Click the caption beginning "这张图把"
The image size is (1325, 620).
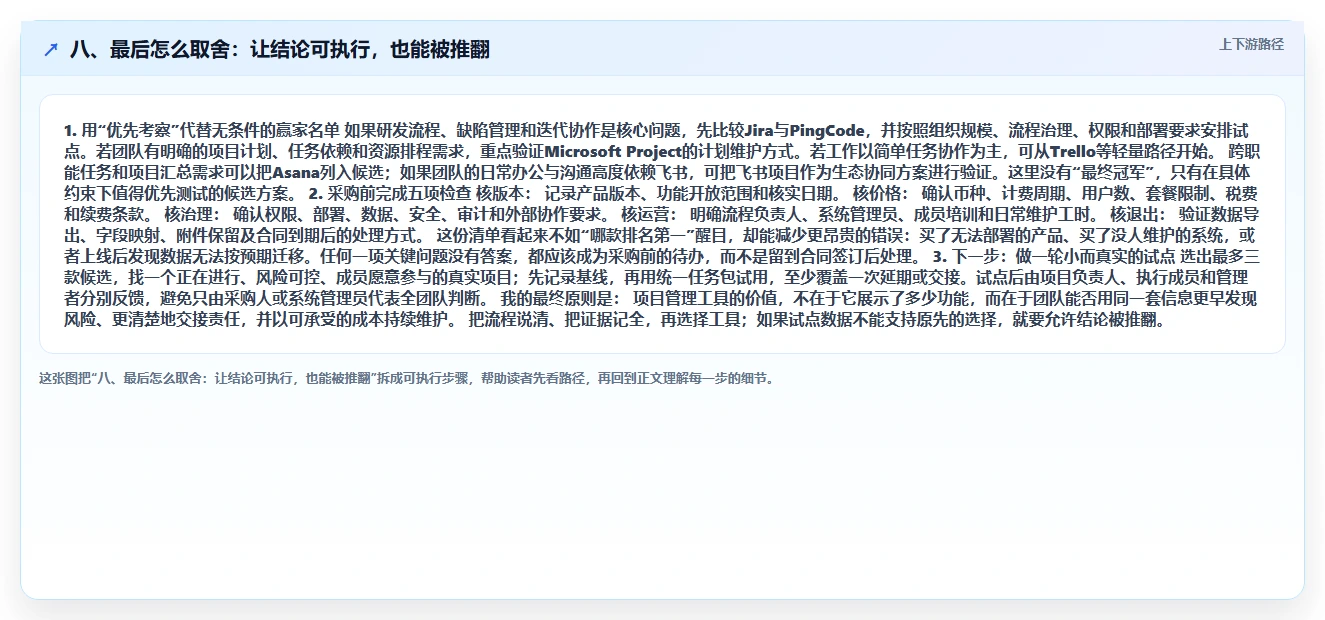406,378
